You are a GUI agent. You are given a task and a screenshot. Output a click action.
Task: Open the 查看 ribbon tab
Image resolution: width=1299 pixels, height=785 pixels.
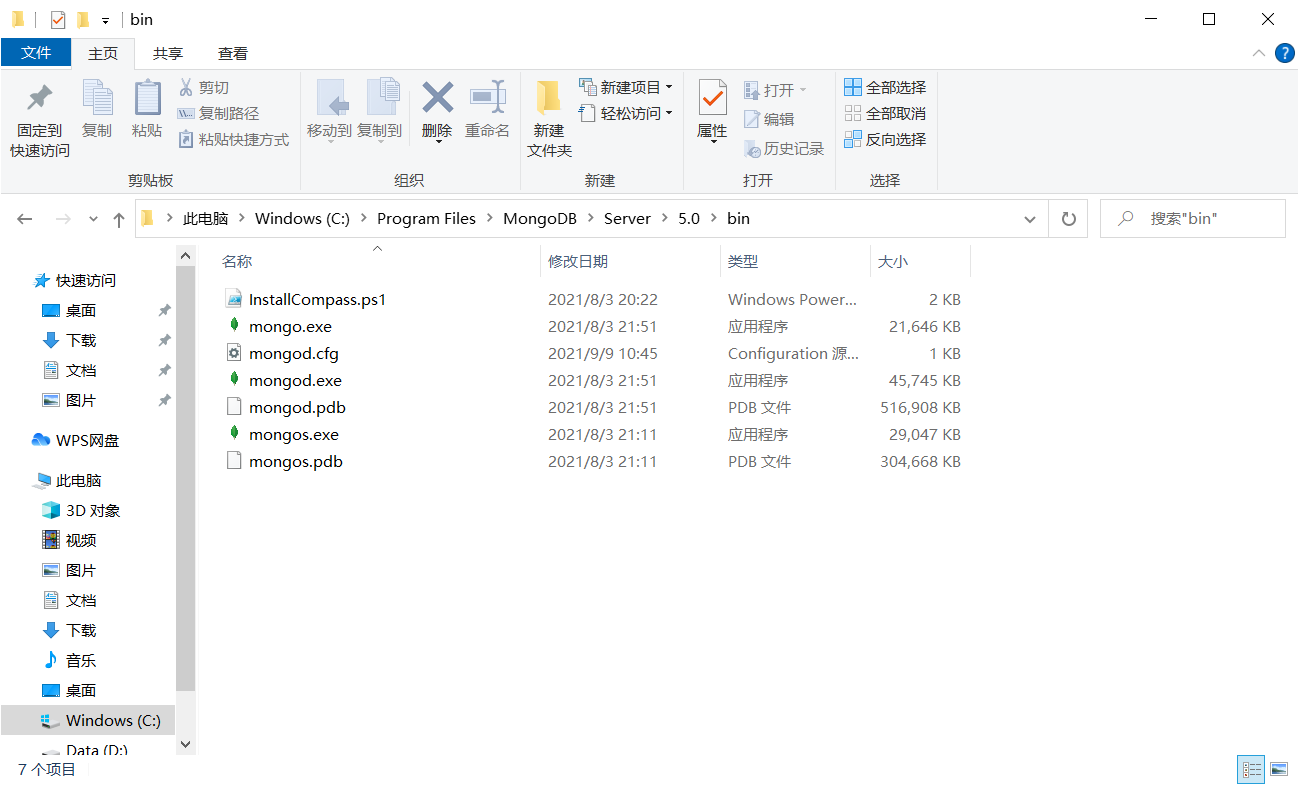(232, 53)
